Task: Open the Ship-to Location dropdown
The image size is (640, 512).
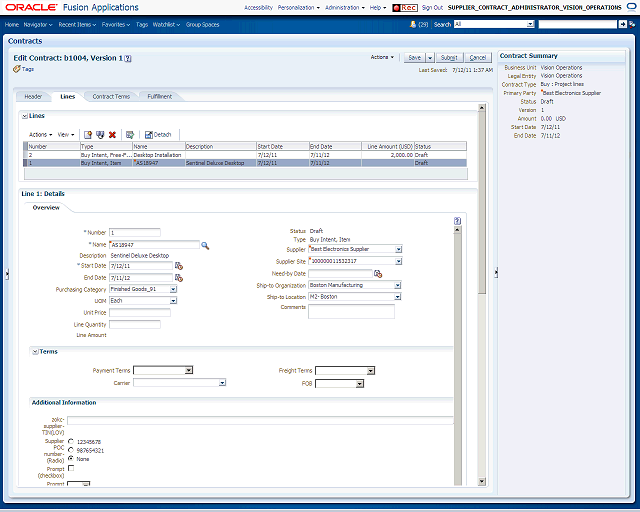Action: [x=398, y=297]
